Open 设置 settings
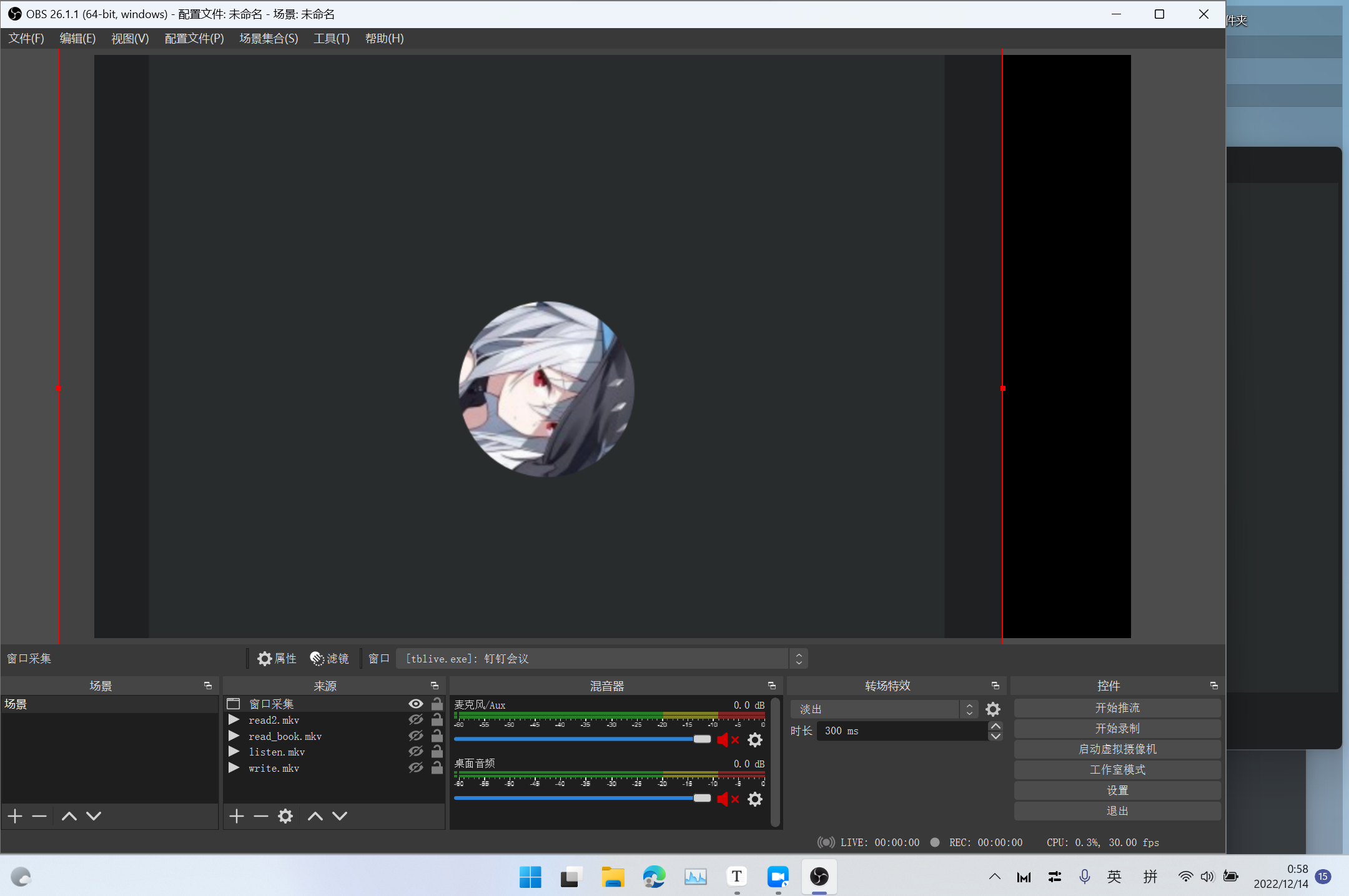This screenshot has height=896, width=1349. pyautogui.click(x=1117, y=790)
